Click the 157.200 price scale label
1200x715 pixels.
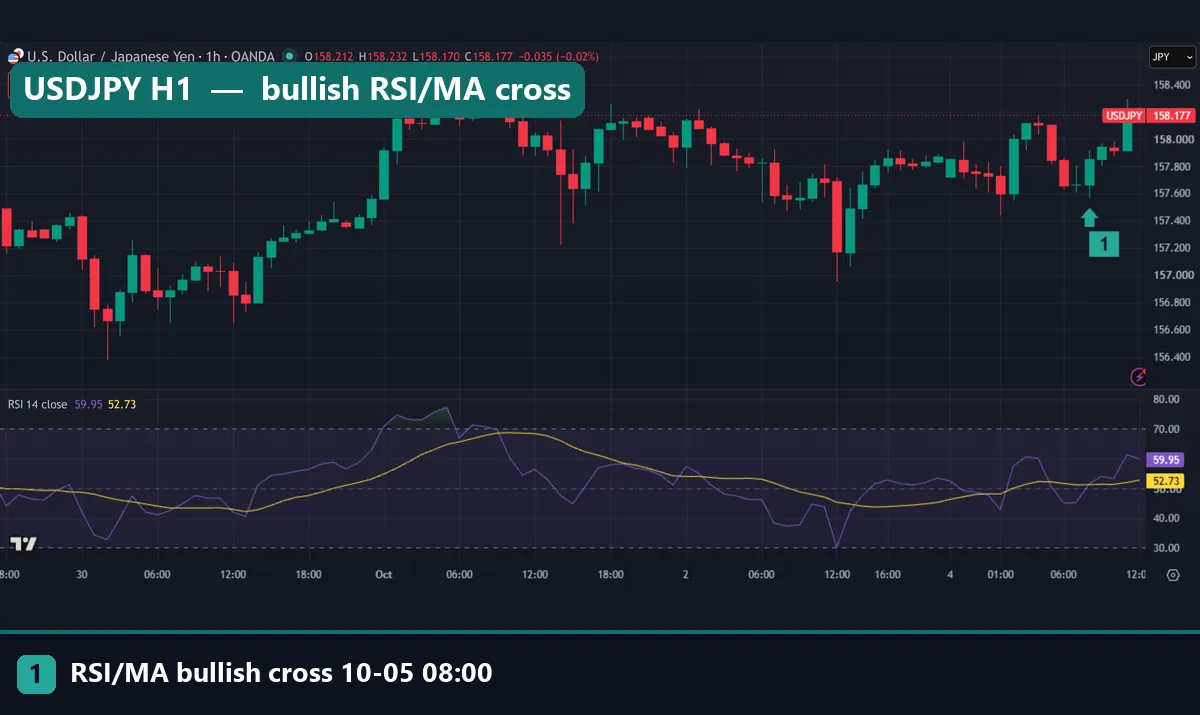pos(1171,248)
